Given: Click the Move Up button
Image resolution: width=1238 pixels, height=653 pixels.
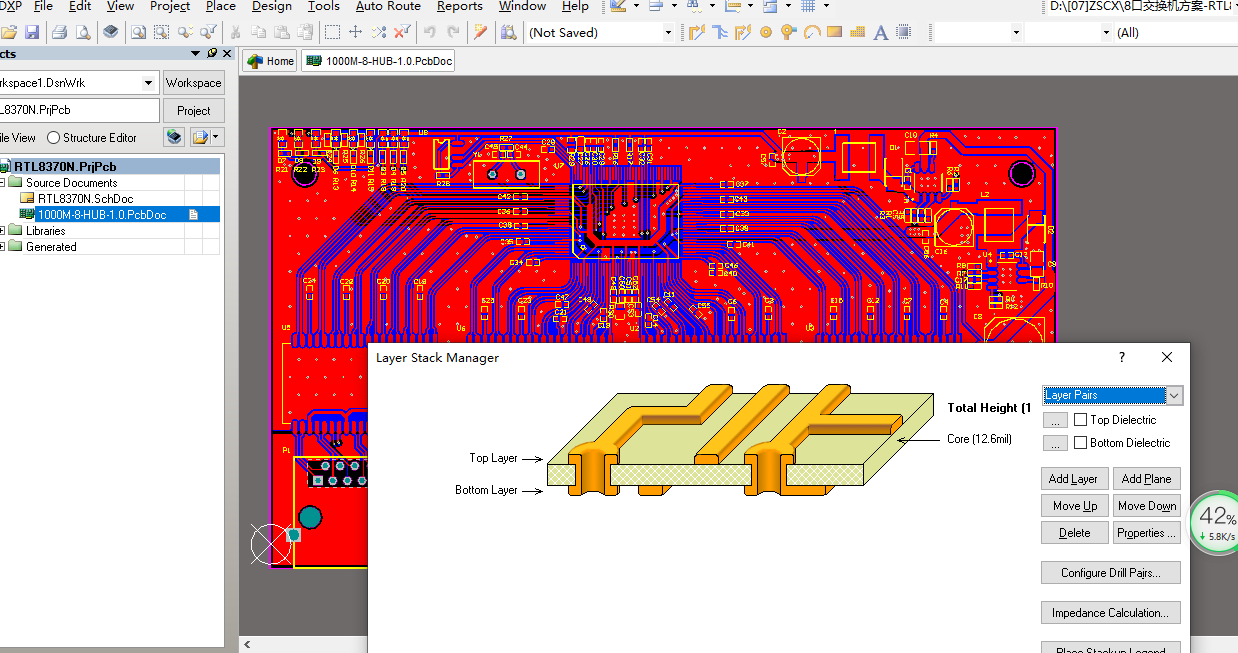Looking at the screenshot, I should pyautogui.click(x=1075, y=506).
